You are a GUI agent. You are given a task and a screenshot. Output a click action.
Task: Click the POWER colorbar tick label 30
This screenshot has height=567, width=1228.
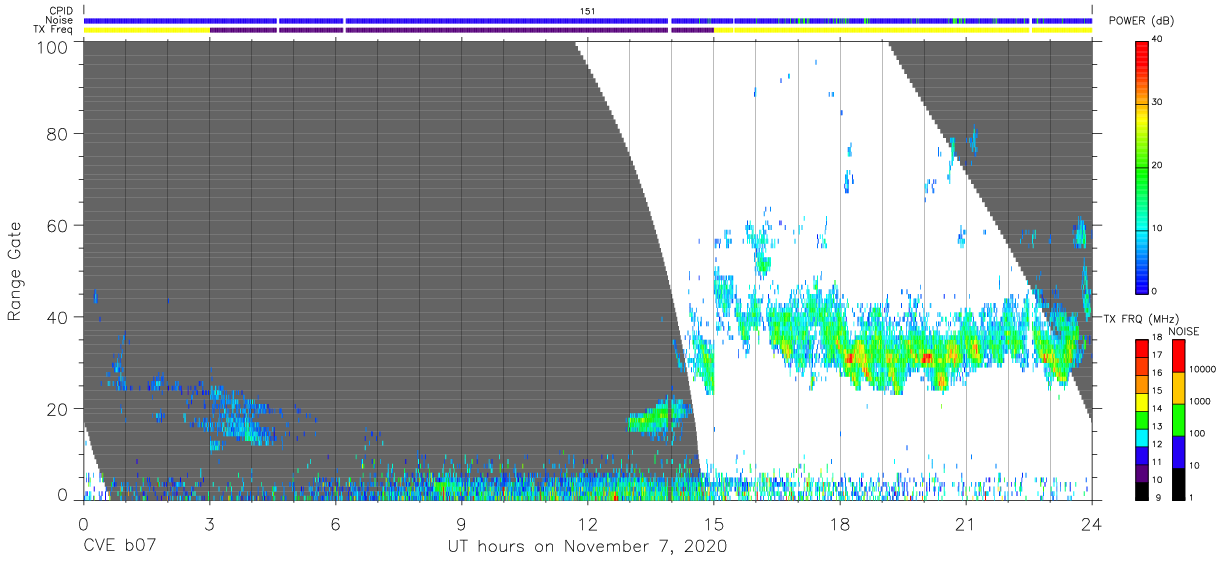tap(1158, 103)
